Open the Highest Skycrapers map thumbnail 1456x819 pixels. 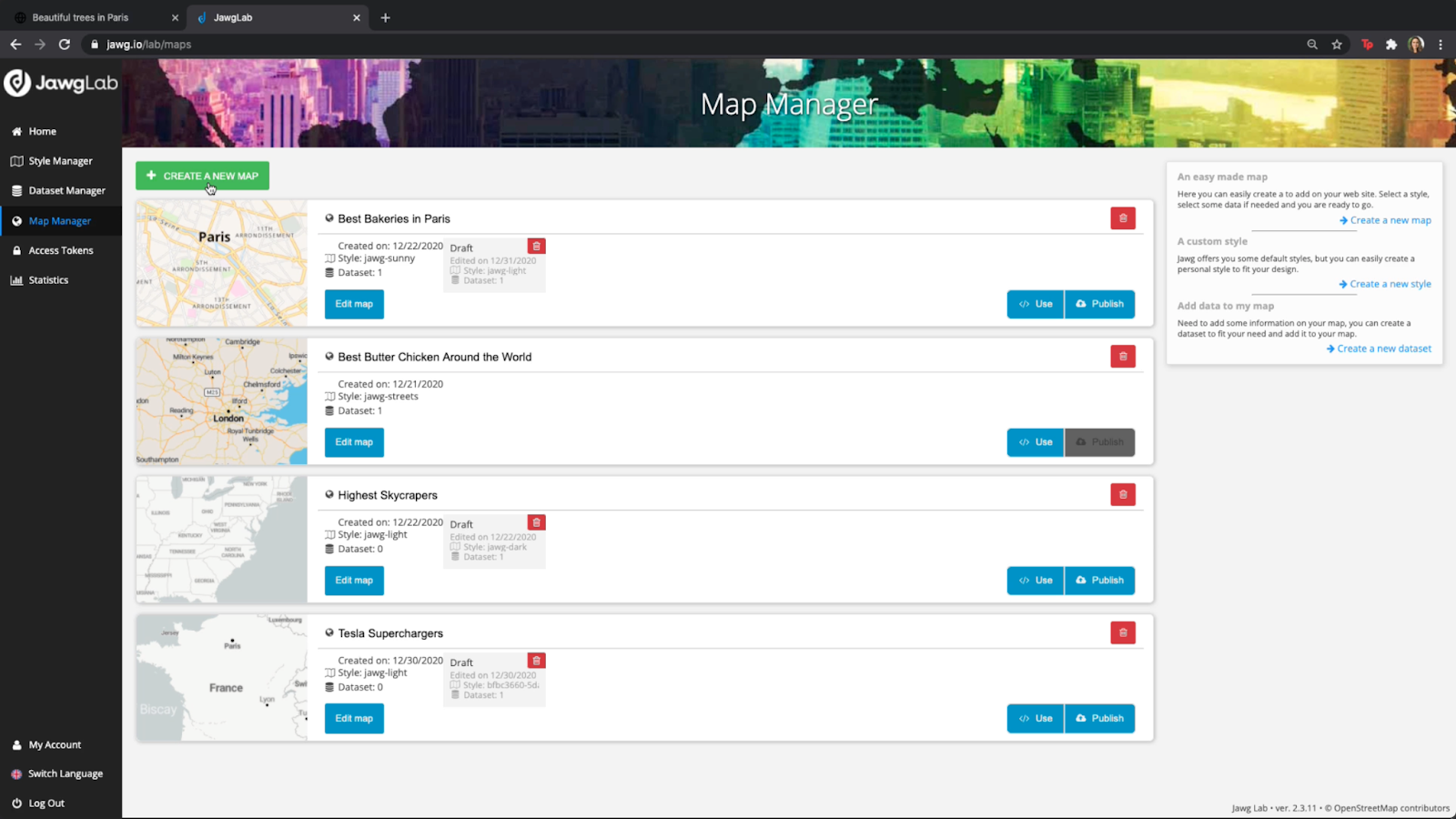click(222, 540)
